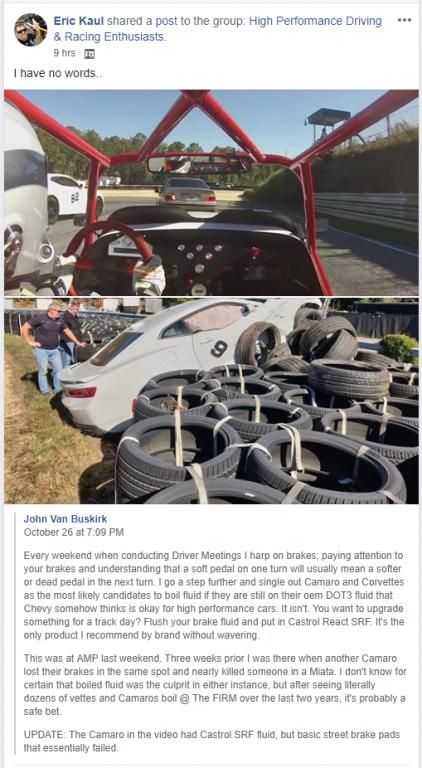Open High Performance Driving & Racing Enthusiasts group

pos(217,28)
